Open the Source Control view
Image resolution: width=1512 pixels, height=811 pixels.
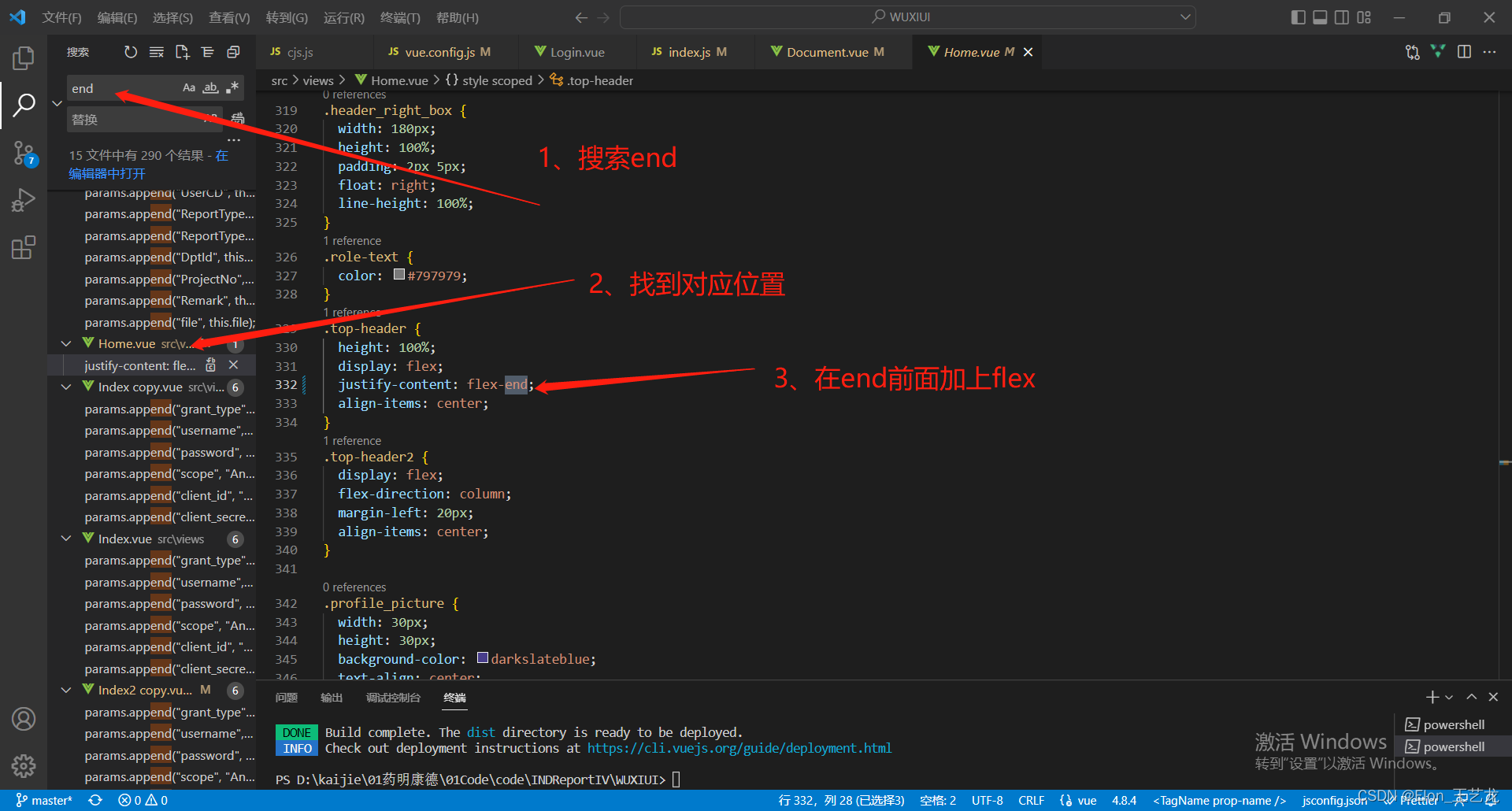coord(24,154)
